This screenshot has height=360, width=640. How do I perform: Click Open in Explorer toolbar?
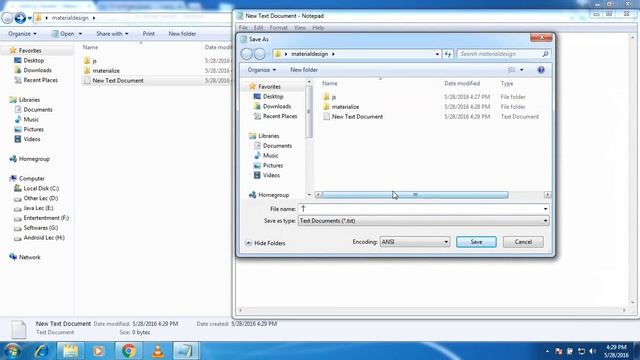67,33
